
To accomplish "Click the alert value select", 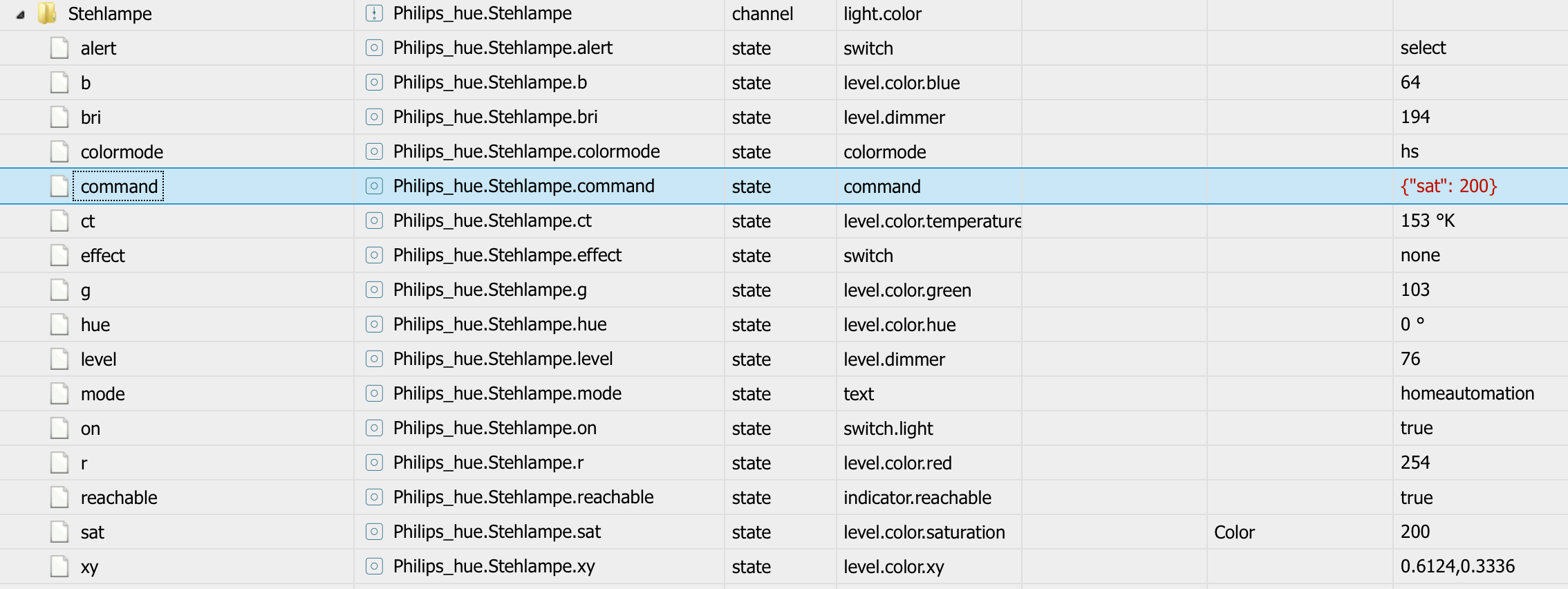I will pos(1423,48).
